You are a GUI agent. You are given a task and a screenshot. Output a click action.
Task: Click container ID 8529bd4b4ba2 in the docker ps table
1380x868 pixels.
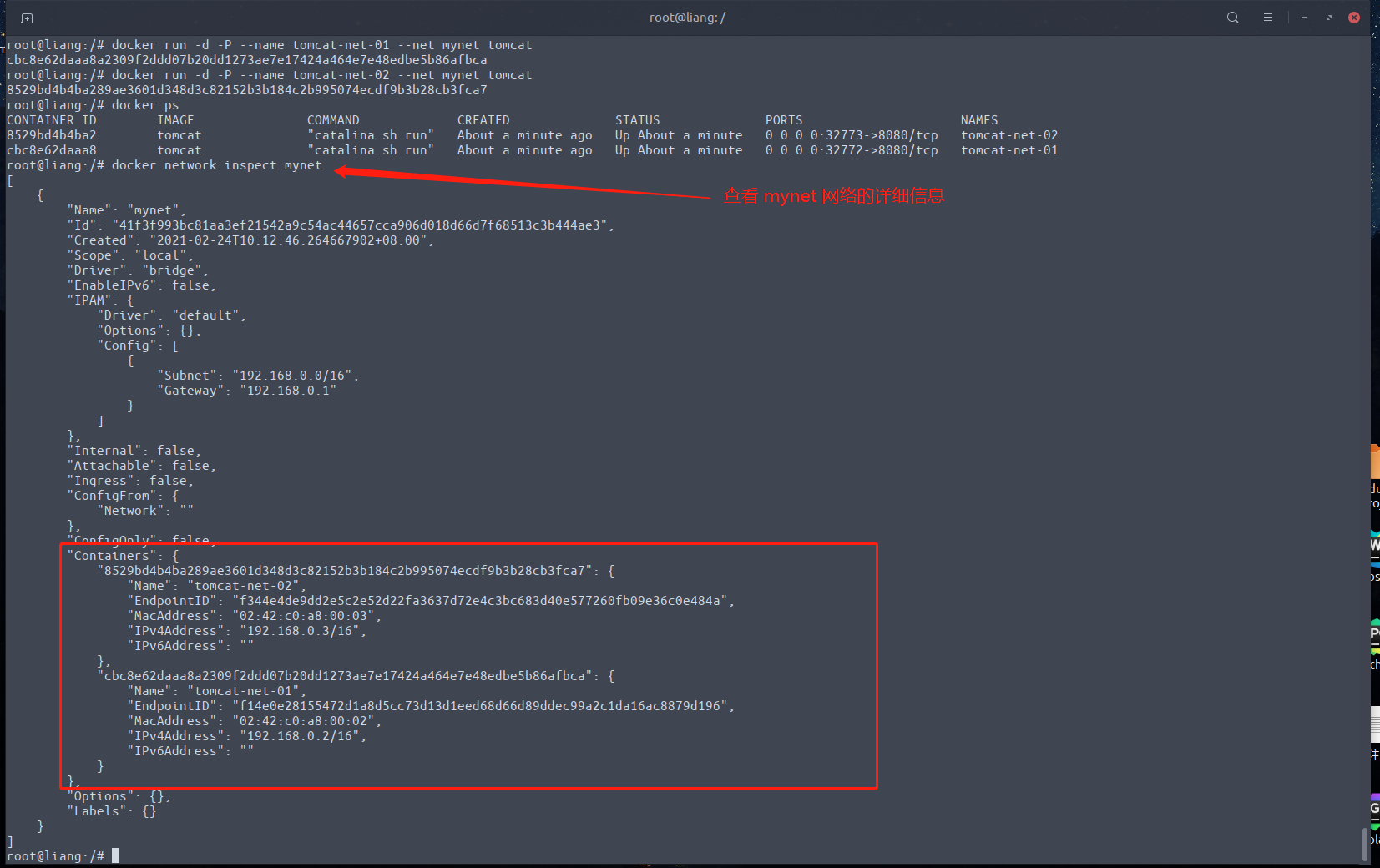52,135
